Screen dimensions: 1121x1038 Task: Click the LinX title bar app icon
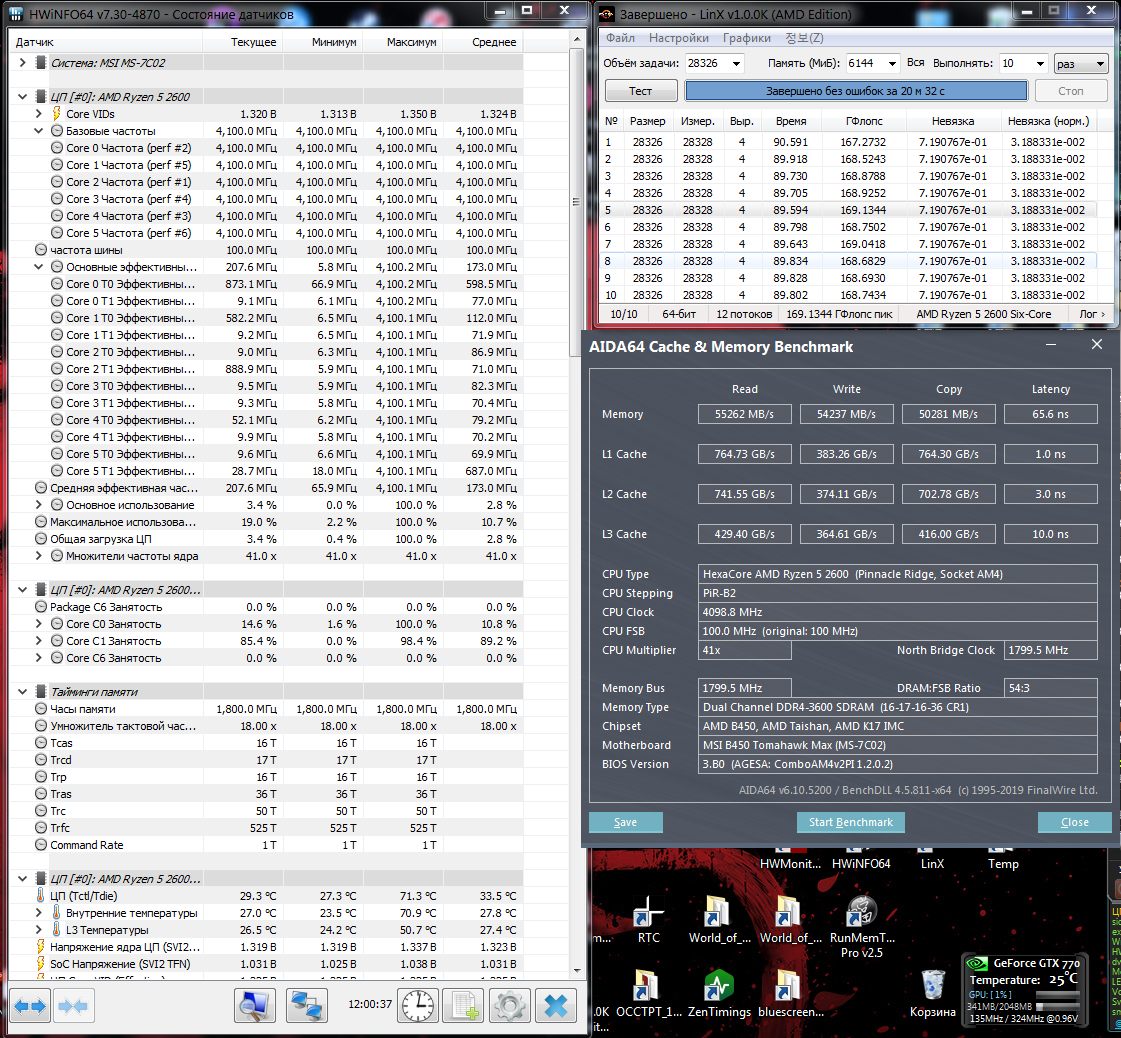(x=606, y=14)
